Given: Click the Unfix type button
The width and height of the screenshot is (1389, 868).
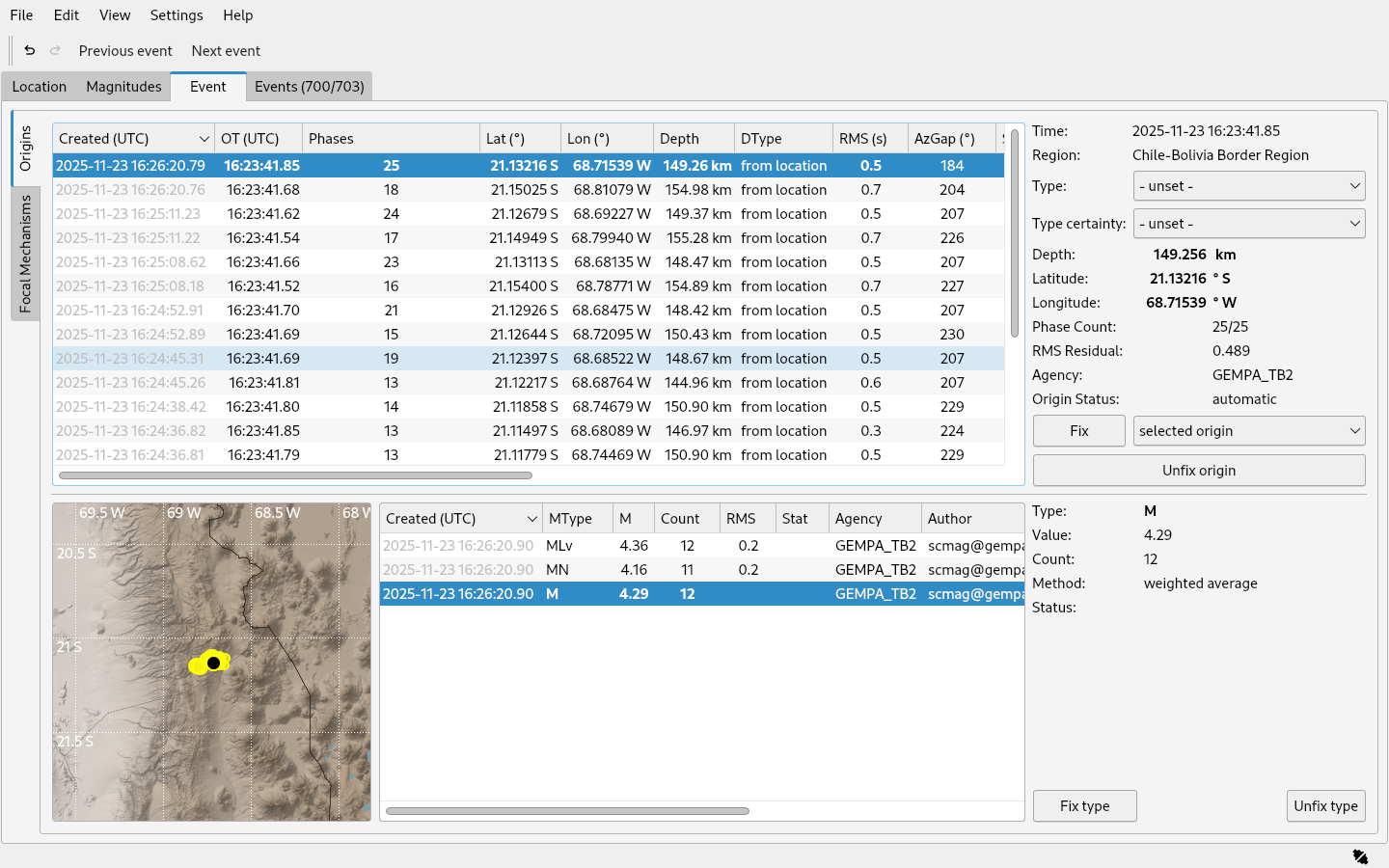Looking at the screenshot, I should click(x=1325, y=806).
